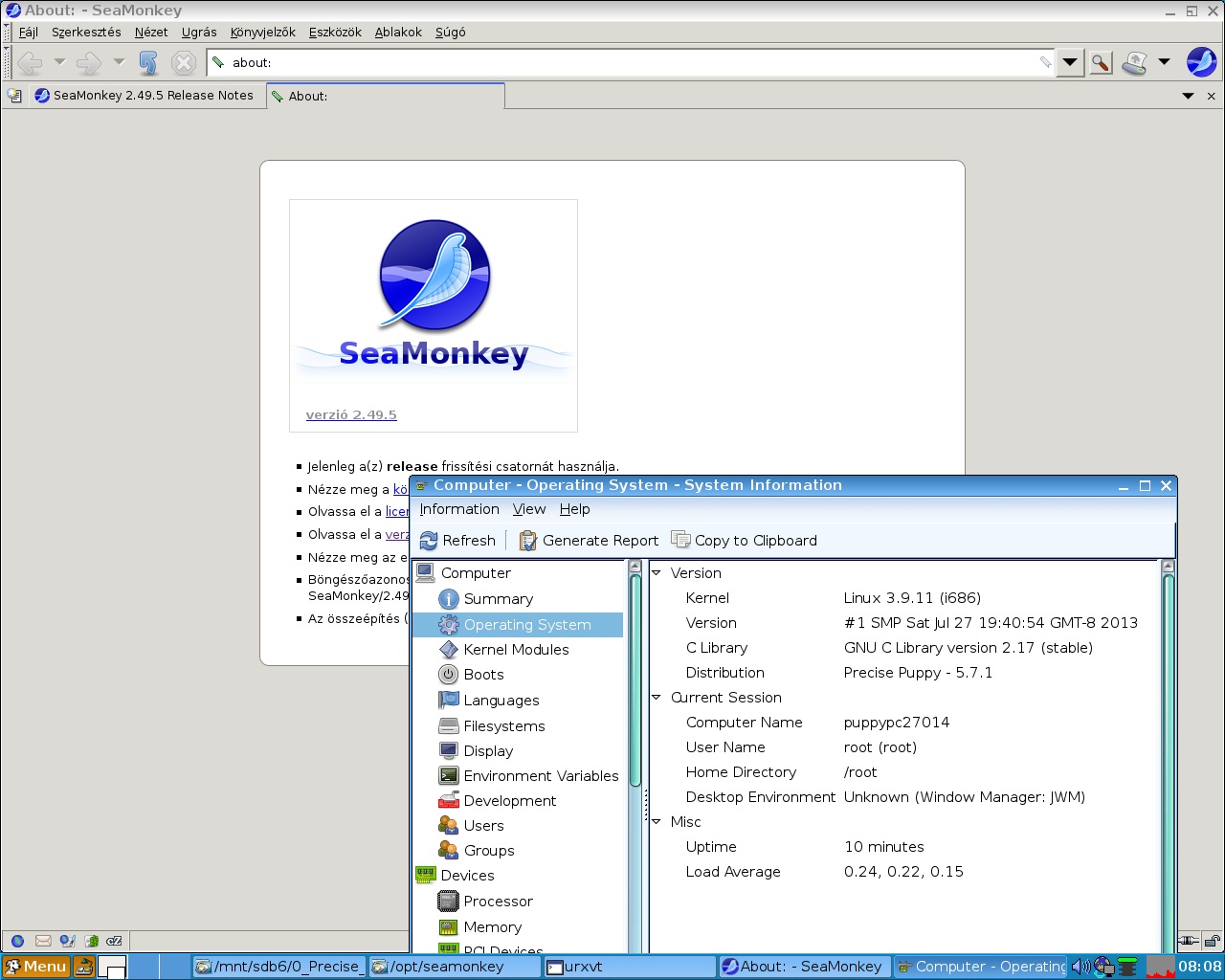Switch to /opt/seamonkey taskbar window
The image size is (1225, 980).
454,967
